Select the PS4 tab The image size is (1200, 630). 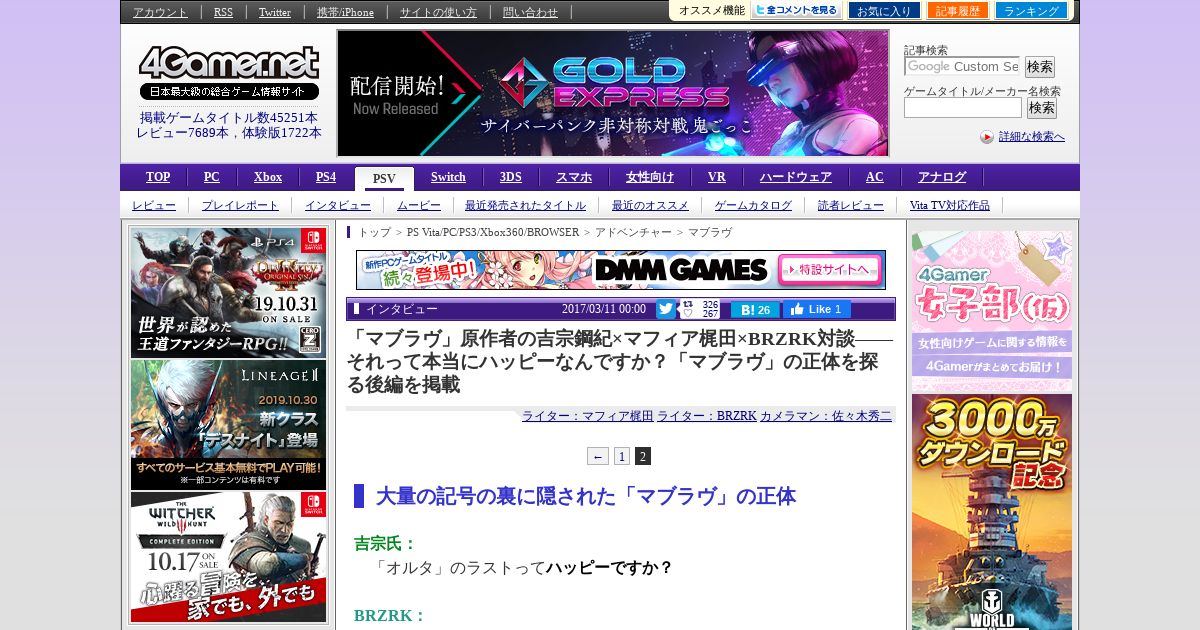point(326,177)
